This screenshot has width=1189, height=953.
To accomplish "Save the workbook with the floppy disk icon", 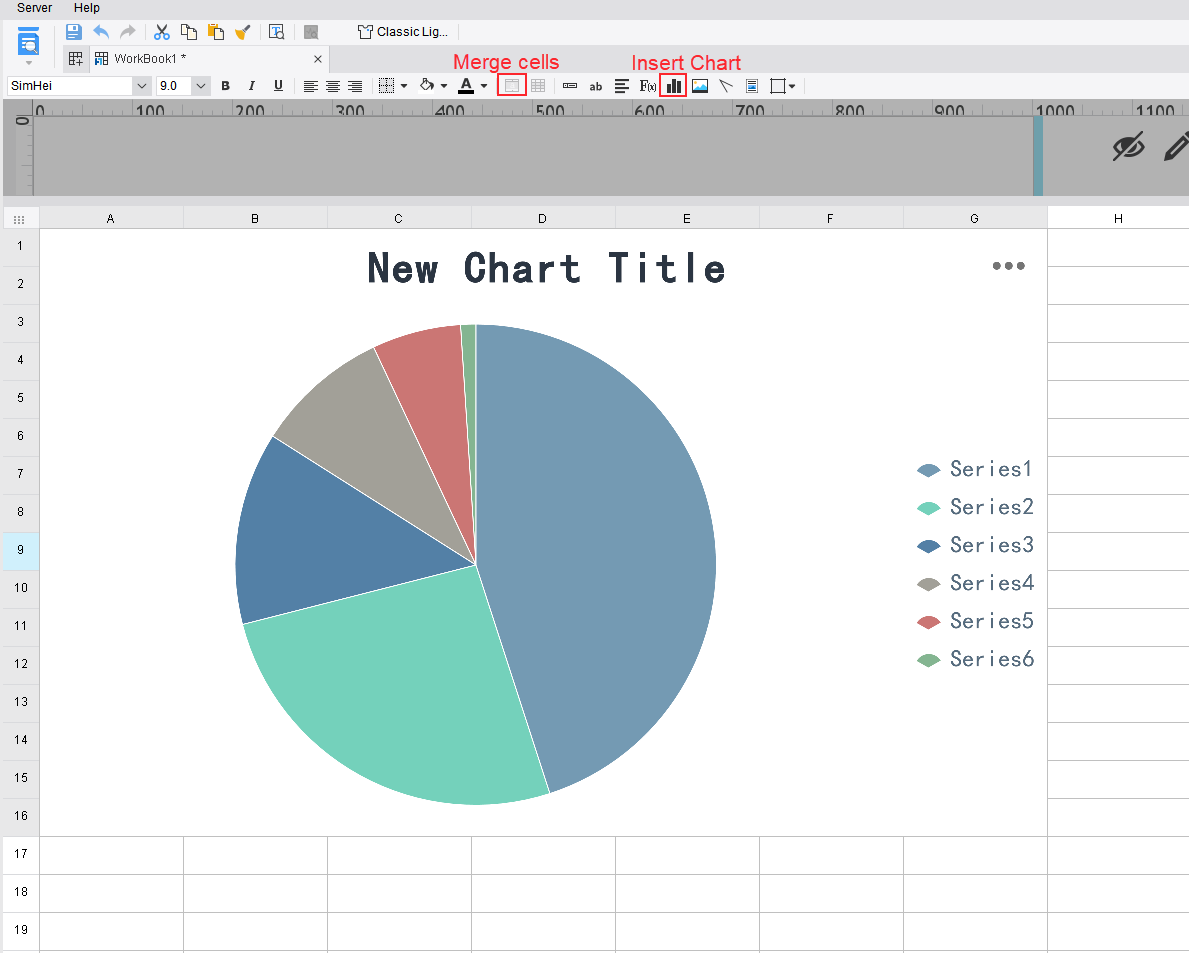I will (74, 32).
